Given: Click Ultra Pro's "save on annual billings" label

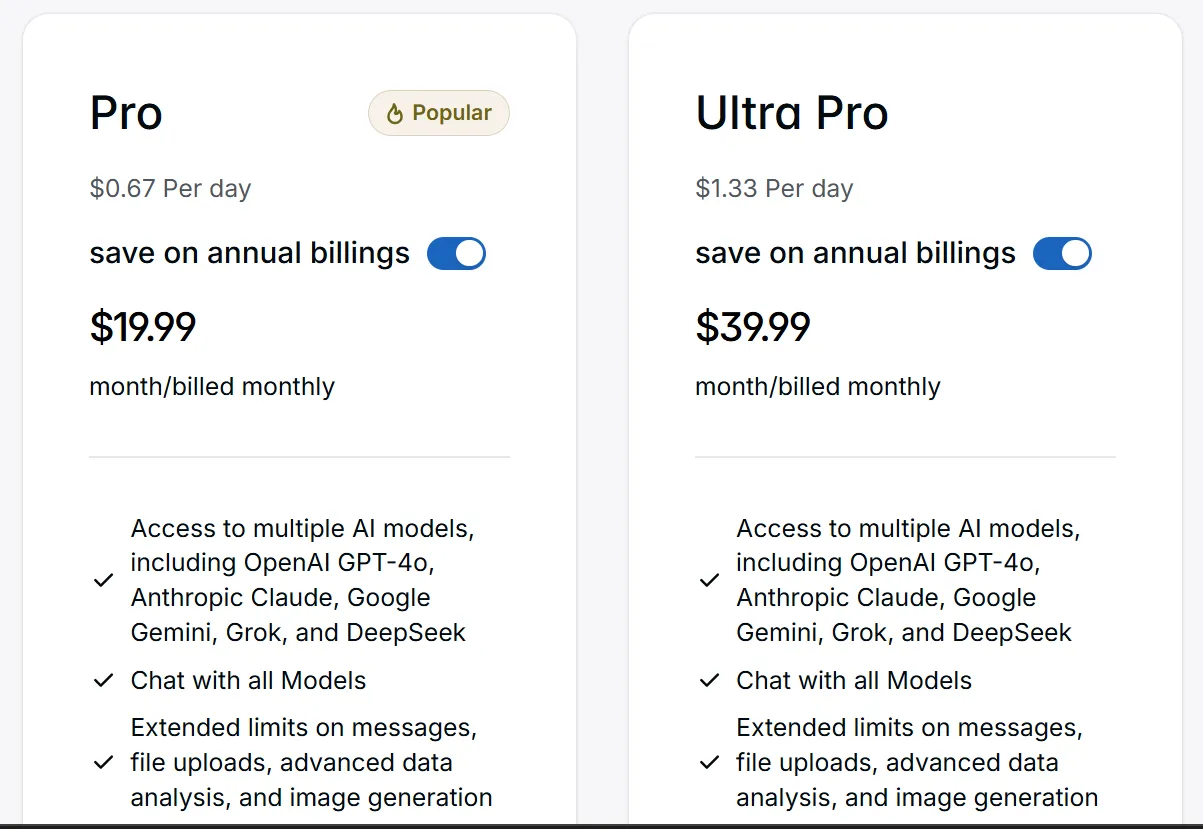Looking at the screenshot, I should (x=855, y=253).
